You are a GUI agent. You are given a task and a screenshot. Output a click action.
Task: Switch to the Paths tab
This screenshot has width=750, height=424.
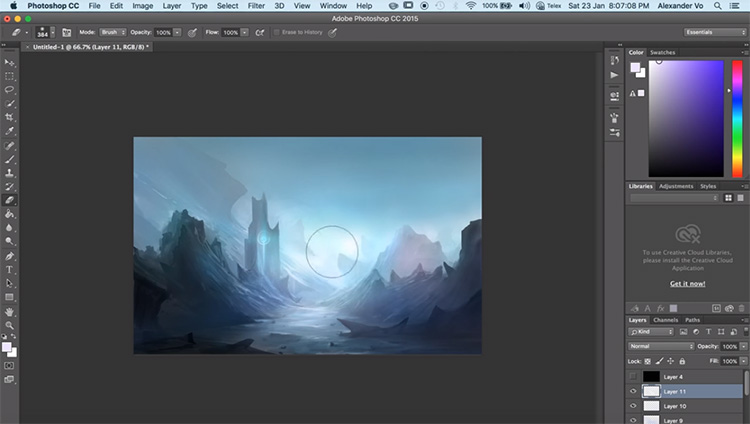coord(692,320)
